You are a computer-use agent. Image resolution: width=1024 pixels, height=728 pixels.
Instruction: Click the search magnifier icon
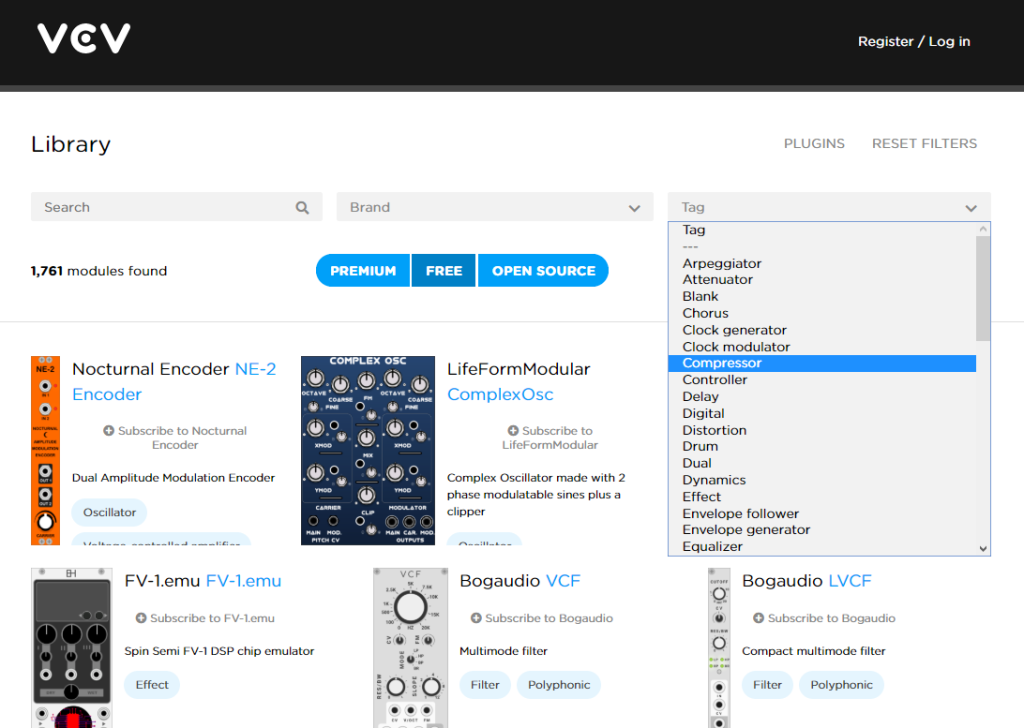point(302,208)
